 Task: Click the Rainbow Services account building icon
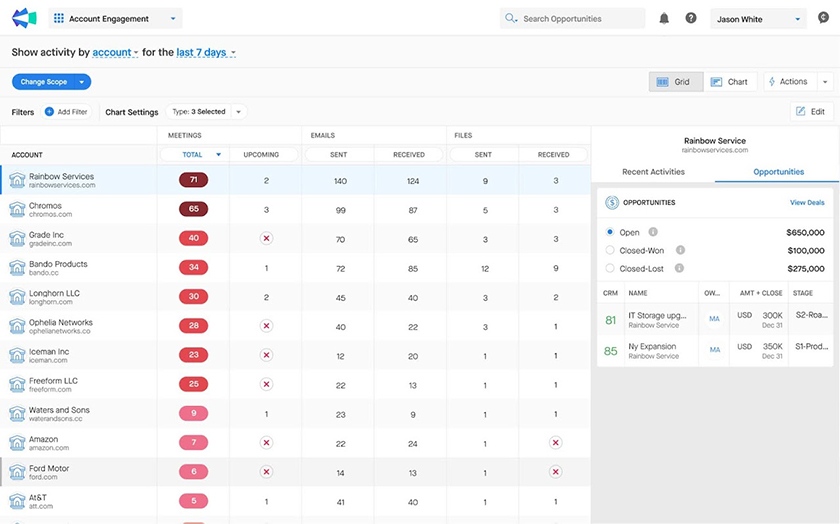[x=17, y=180]
